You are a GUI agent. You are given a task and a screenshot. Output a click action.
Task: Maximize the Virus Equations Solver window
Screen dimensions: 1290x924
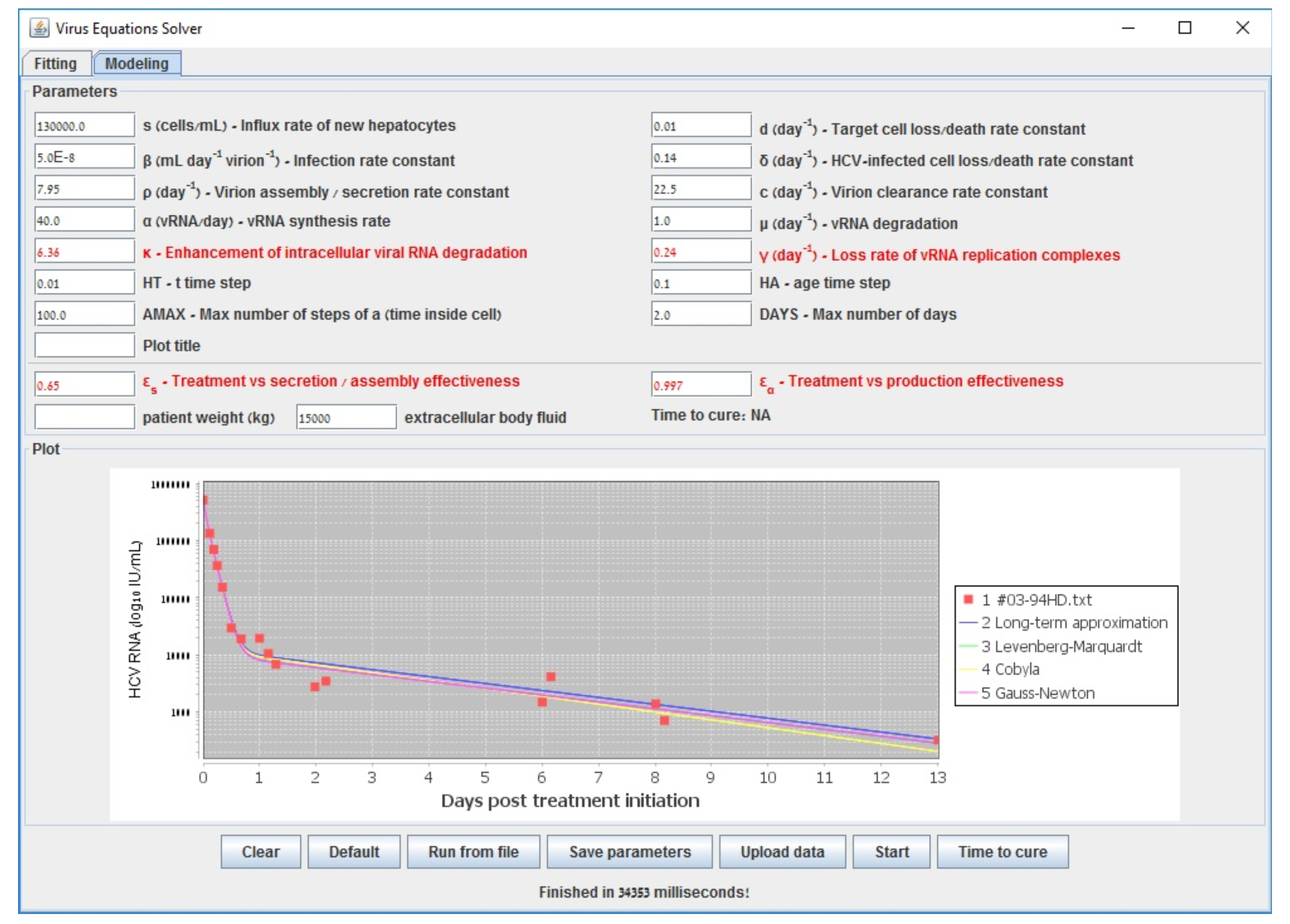pos(1184,28)
